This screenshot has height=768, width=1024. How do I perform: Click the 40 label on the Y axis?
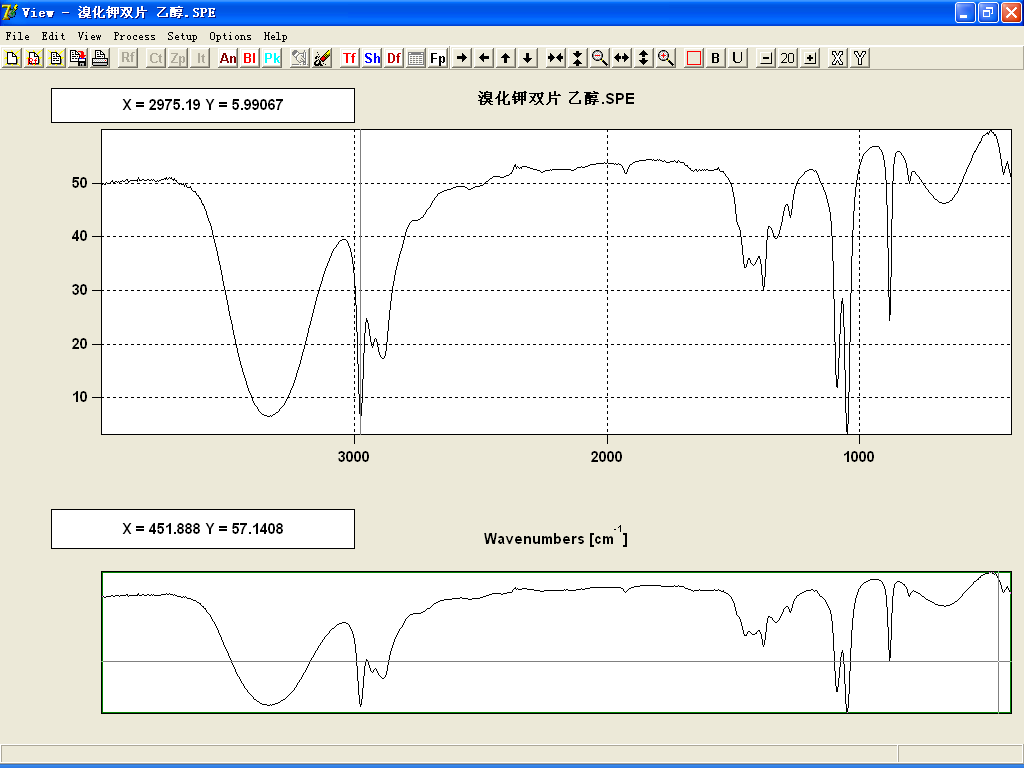point(80,236)
